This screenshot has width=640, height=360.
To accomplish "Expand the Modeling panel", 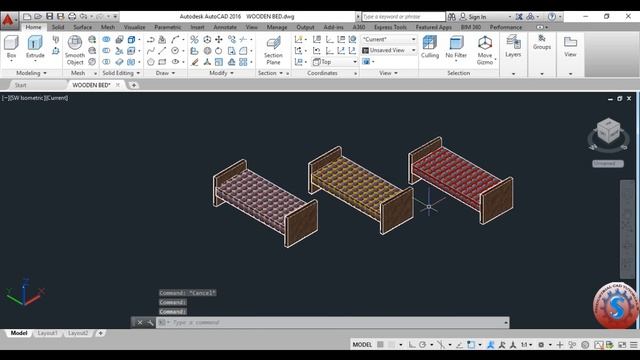I will 31,73.
